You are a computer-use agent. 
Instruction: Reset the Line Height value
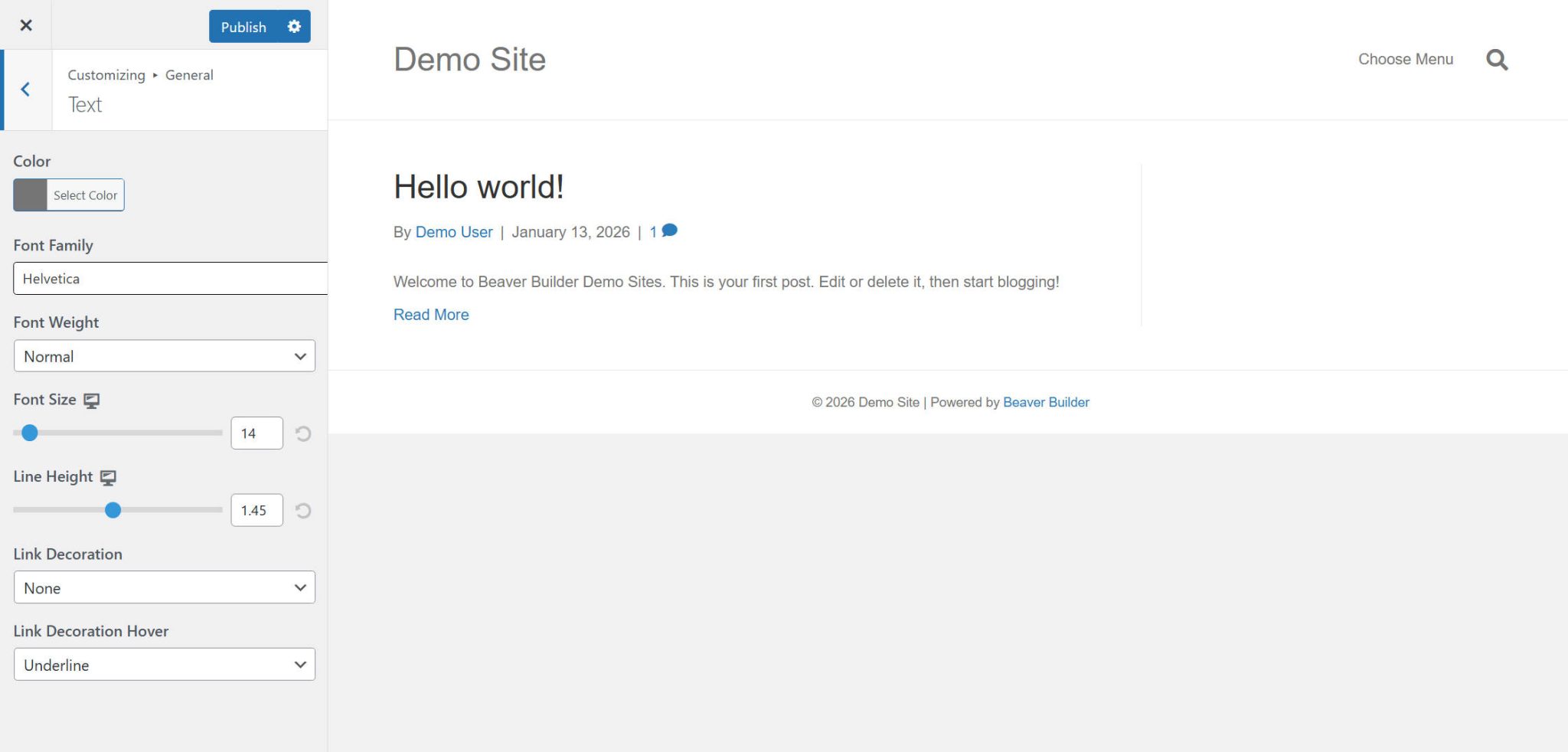click(303, 511)
